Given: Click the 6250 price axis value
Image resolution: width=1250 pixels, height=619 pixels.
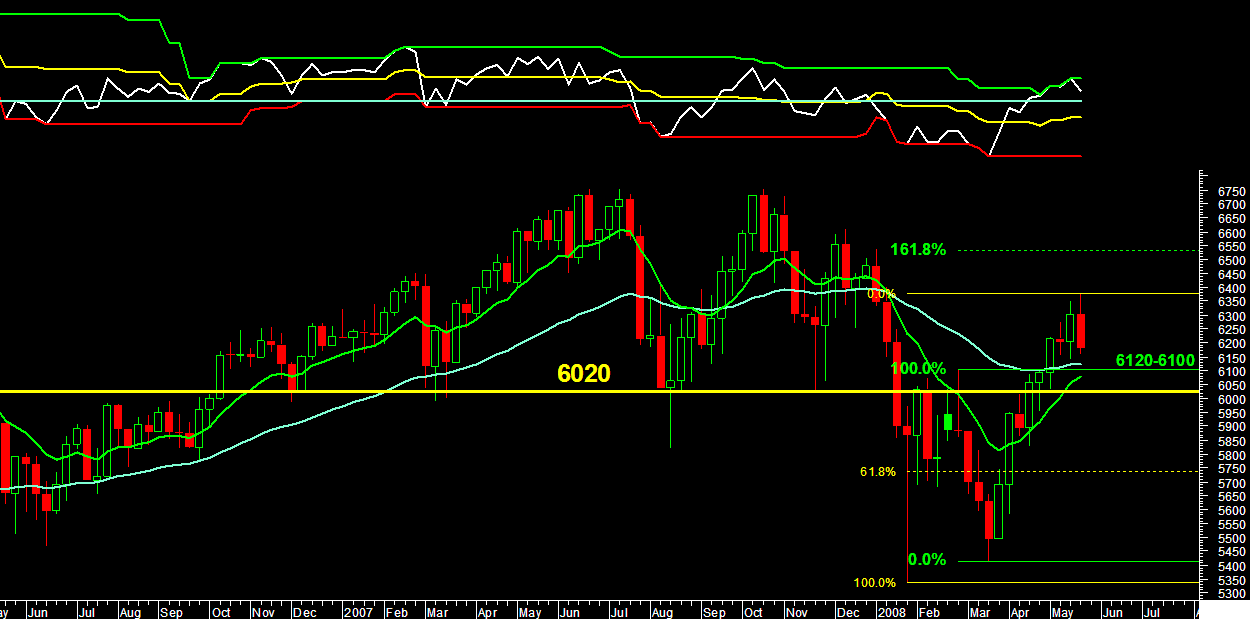Looking at the screenshot, I should [x=1231, y=330].
